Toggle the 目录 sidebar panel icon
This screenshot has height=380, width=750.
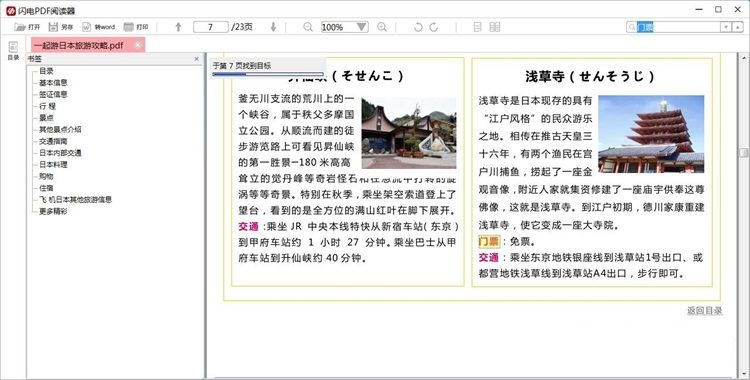[13, 50]
